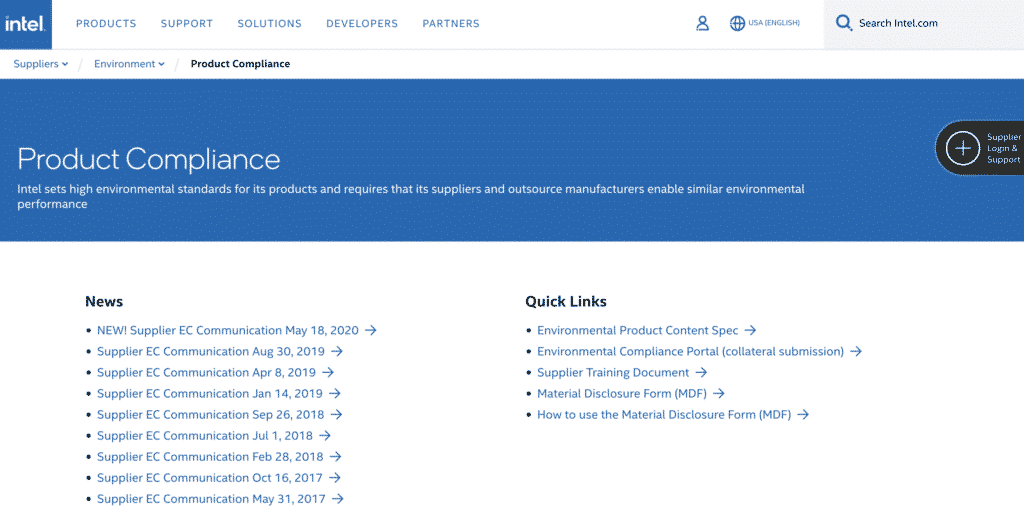Click the search magnifier icon

click(844, 24)
